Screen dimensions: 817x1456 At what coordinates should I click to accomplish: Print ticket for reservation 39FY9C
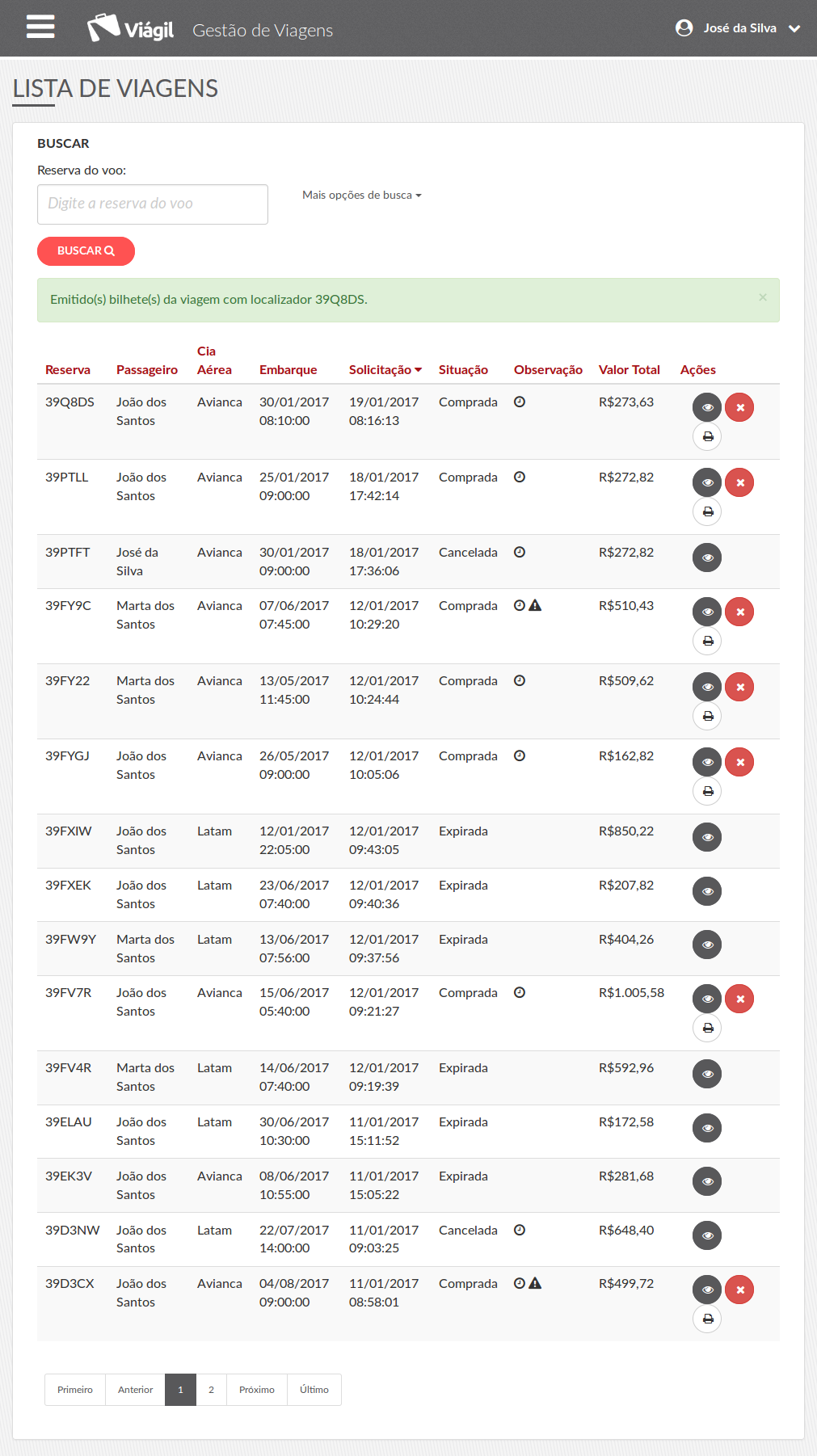(x=707, y=641)
